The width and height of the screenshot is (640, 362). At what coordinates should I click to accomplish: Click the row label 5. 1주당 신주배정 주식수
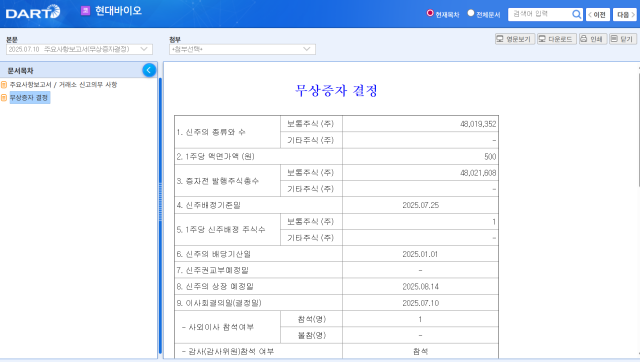(221, 230)
